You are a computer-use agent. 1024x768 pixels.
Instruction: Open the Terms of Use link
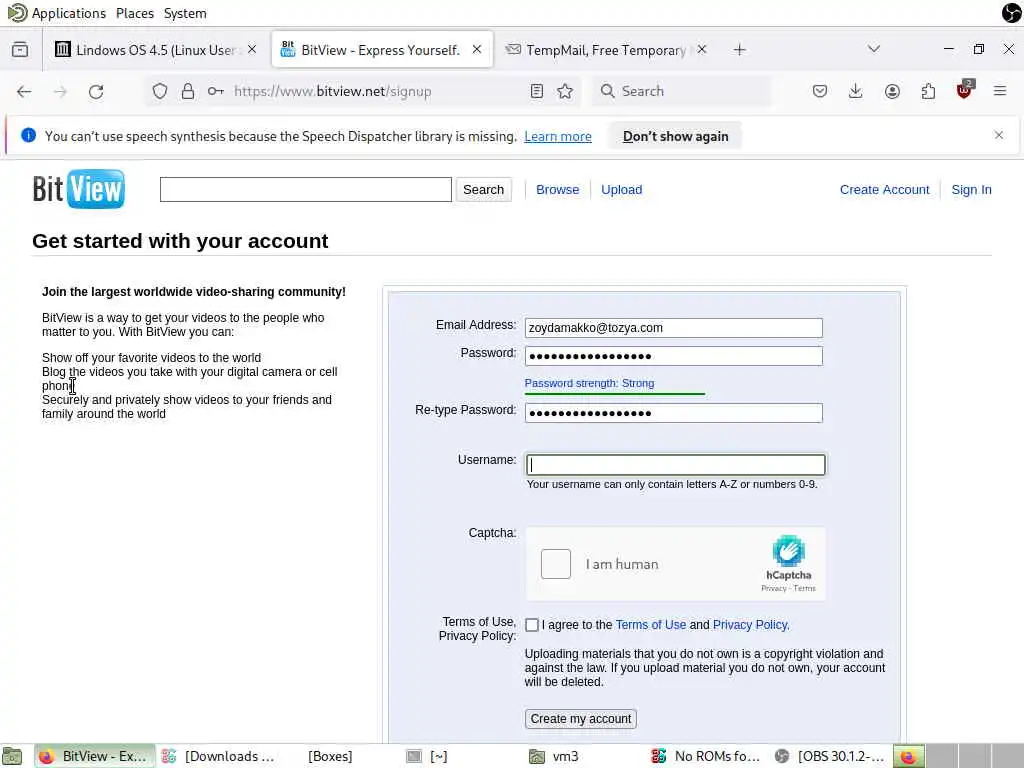click(650, 625)
